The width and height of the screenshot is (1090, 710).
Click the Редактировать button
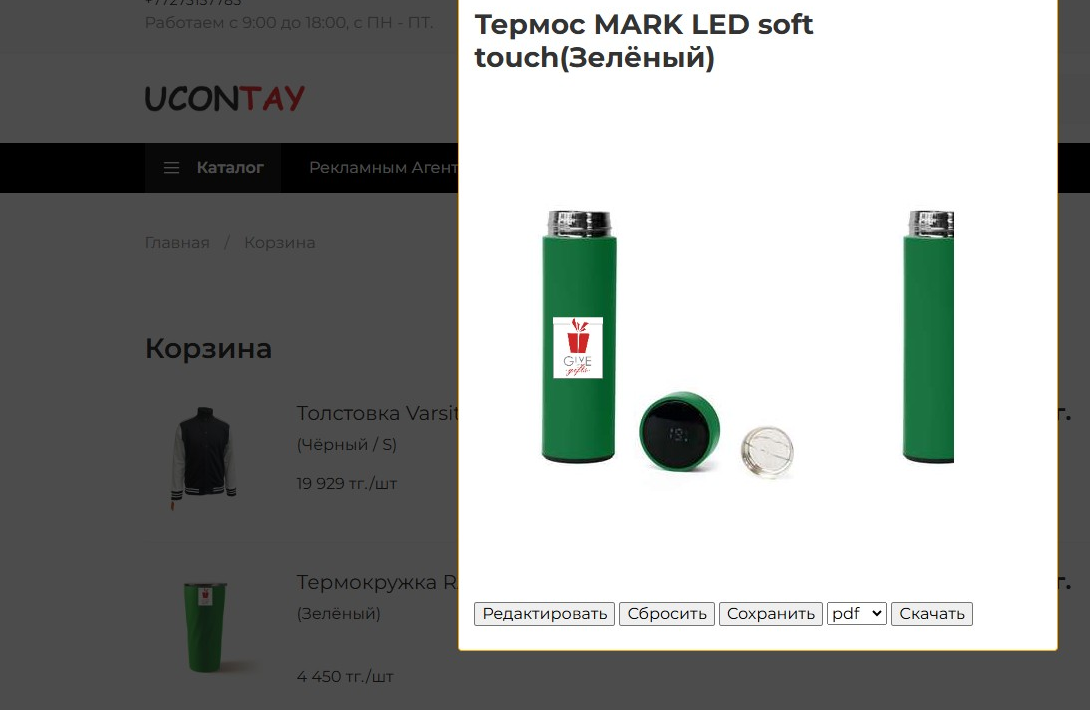[544, 614]
